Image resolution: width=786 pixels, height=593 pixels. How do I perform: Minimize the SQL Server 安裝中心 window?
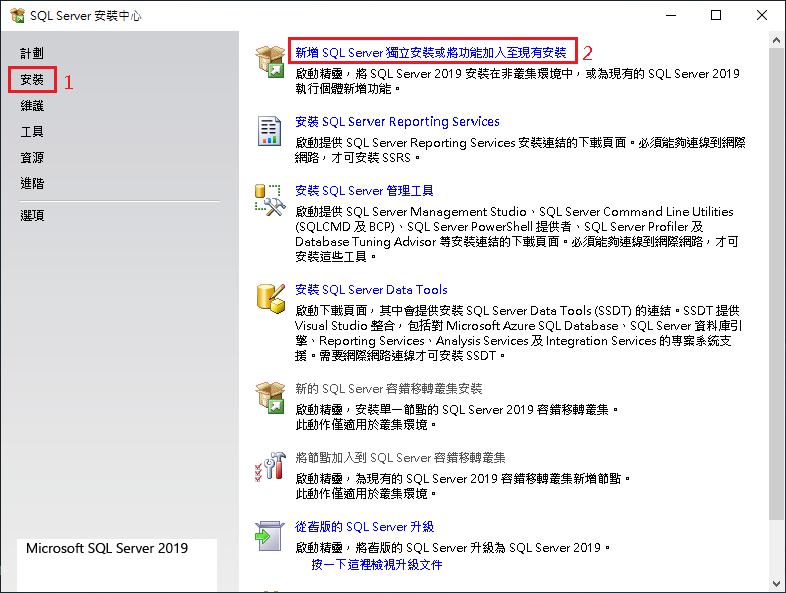(x=671, y=16)
